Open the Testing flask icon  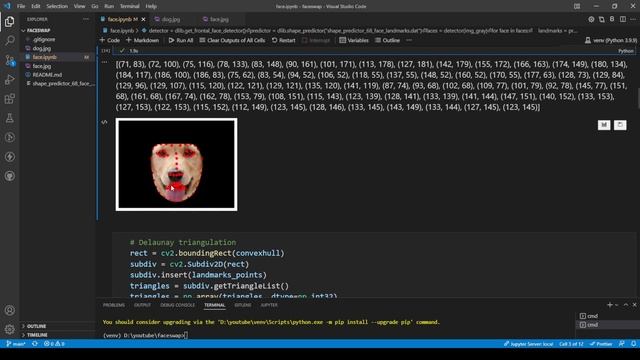tap(9, 118)
